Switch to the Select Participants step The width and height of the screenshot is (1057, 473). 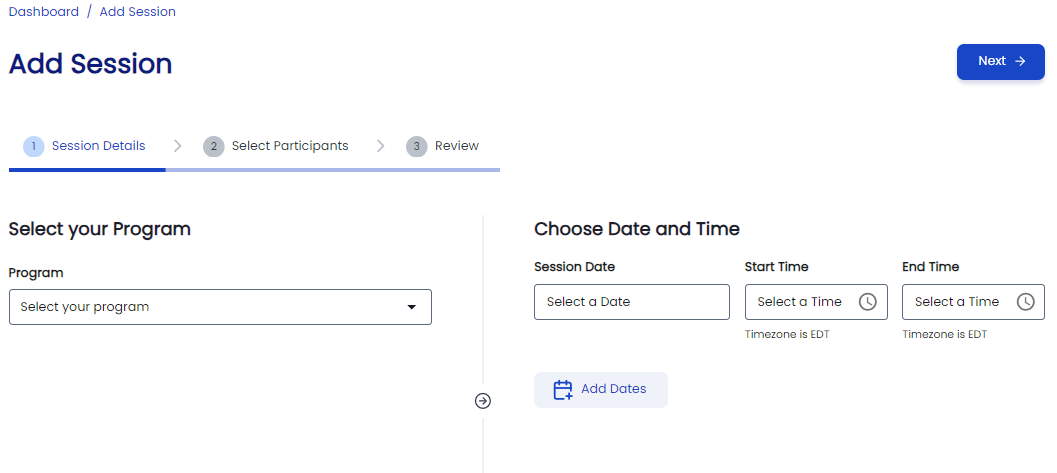pyautogui.click(x=290, y=146)
